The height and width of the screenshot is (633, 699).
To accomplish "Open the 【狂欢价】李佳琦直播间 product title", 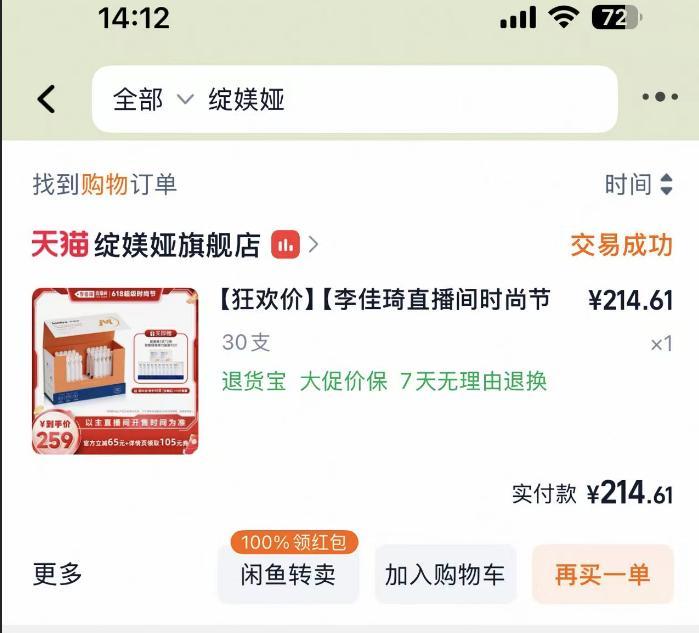I will pyautogui.click(x=386, y=299).
